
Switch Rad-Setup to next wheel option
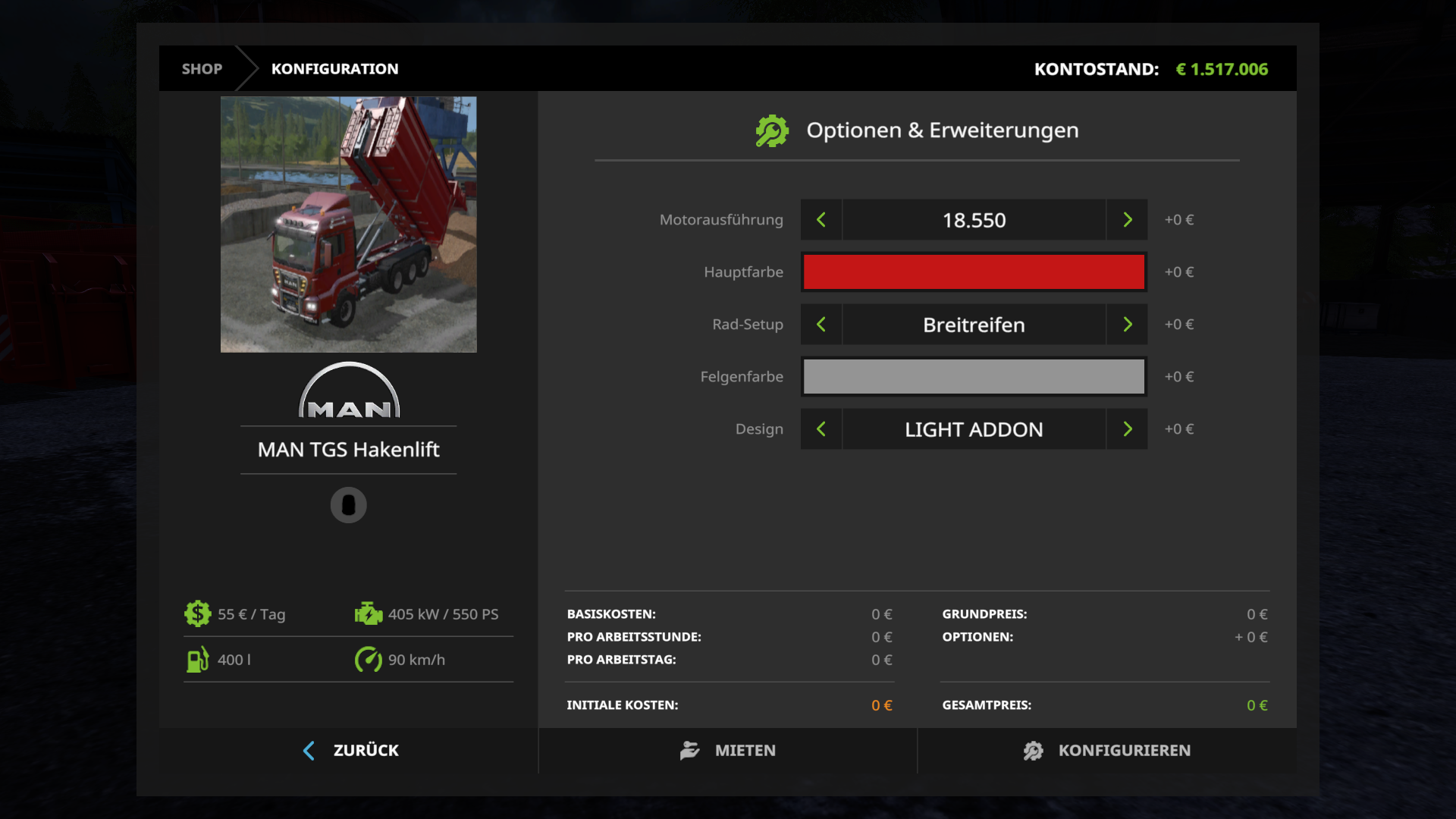[1127, 325]
